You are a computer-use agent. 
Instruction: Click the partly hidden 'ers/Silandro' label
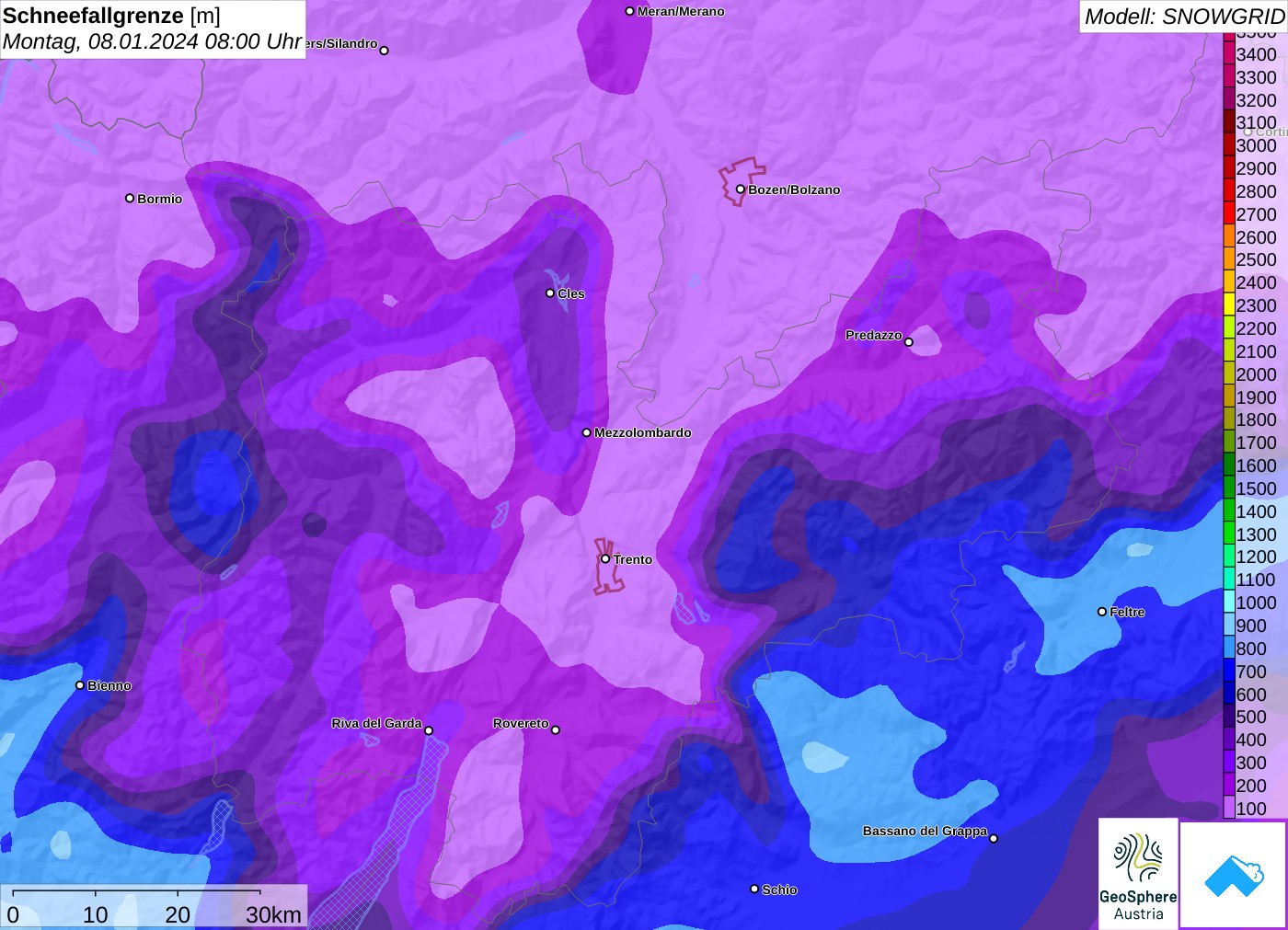pos(341,43)
